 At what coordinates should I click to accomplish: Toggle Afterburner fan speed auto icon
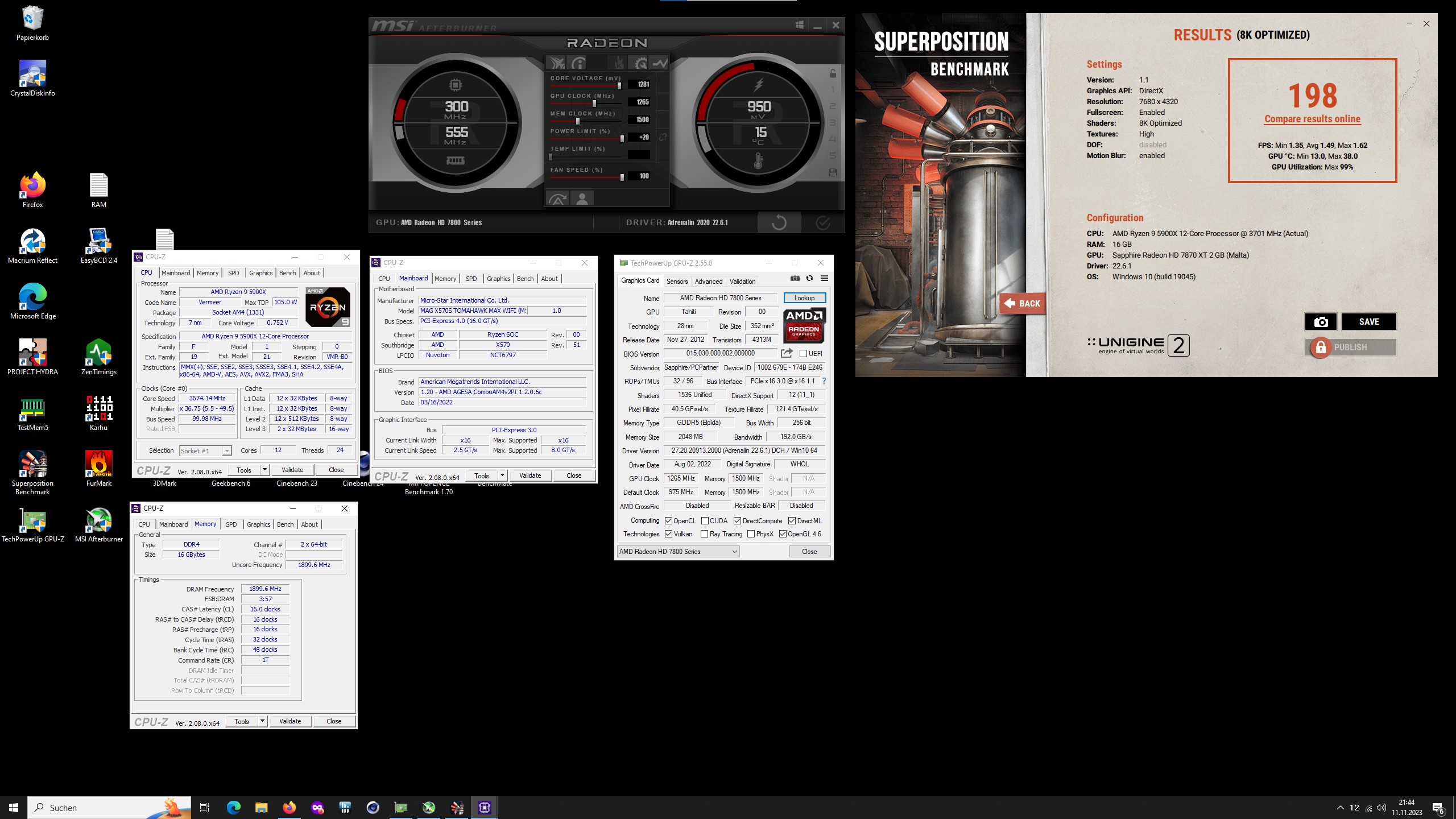click(x=557, y=198)
